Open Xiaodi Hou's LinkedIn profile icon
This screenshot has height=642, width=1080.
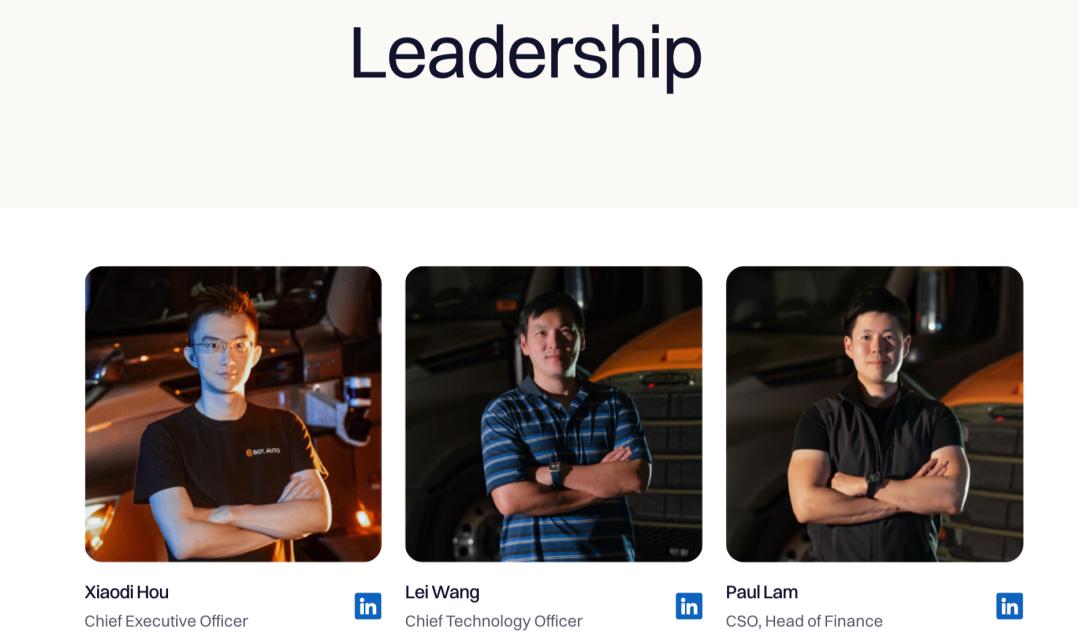[368, 606]
